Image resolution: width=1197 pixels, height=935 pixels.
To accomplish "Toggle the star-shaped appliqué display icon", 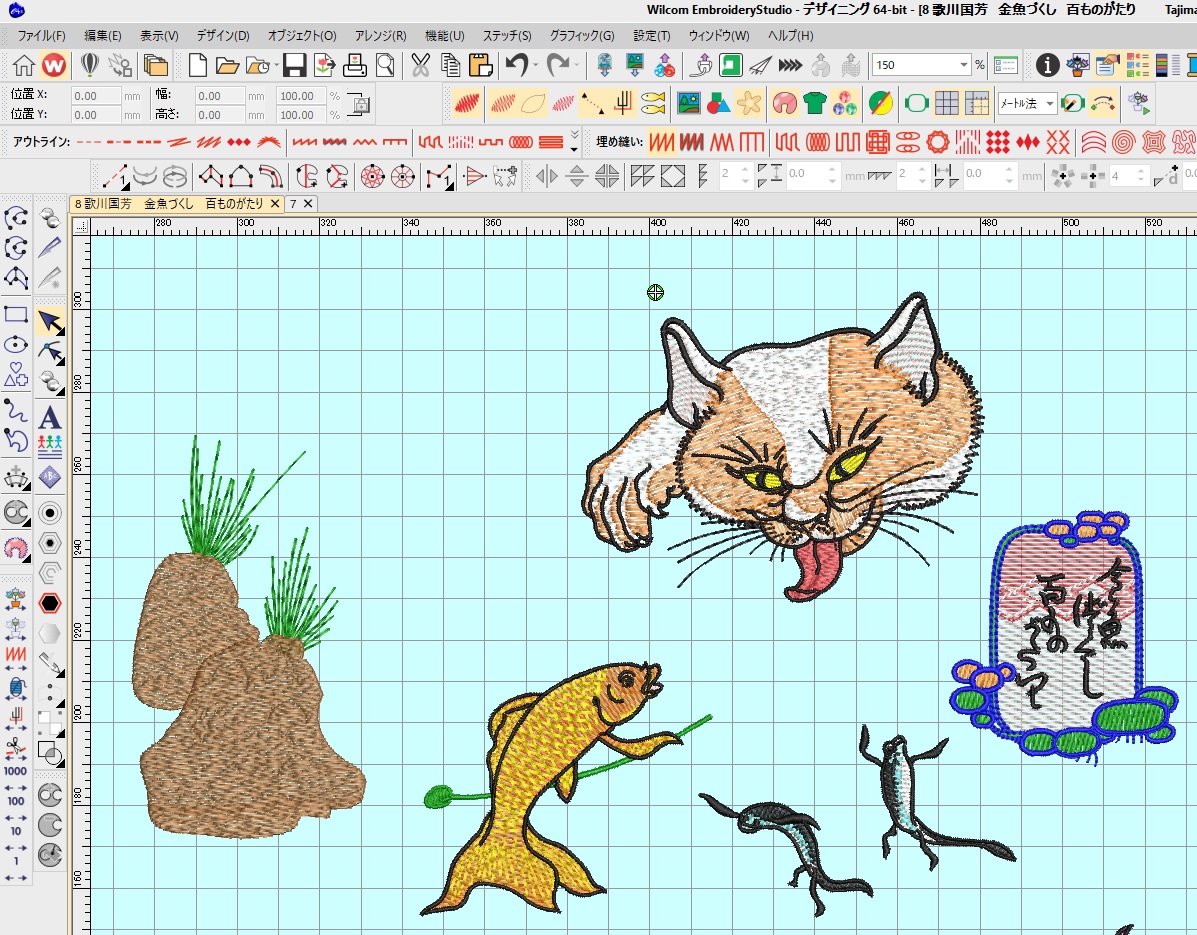I will pyautogui.click(x=749, y=102).
